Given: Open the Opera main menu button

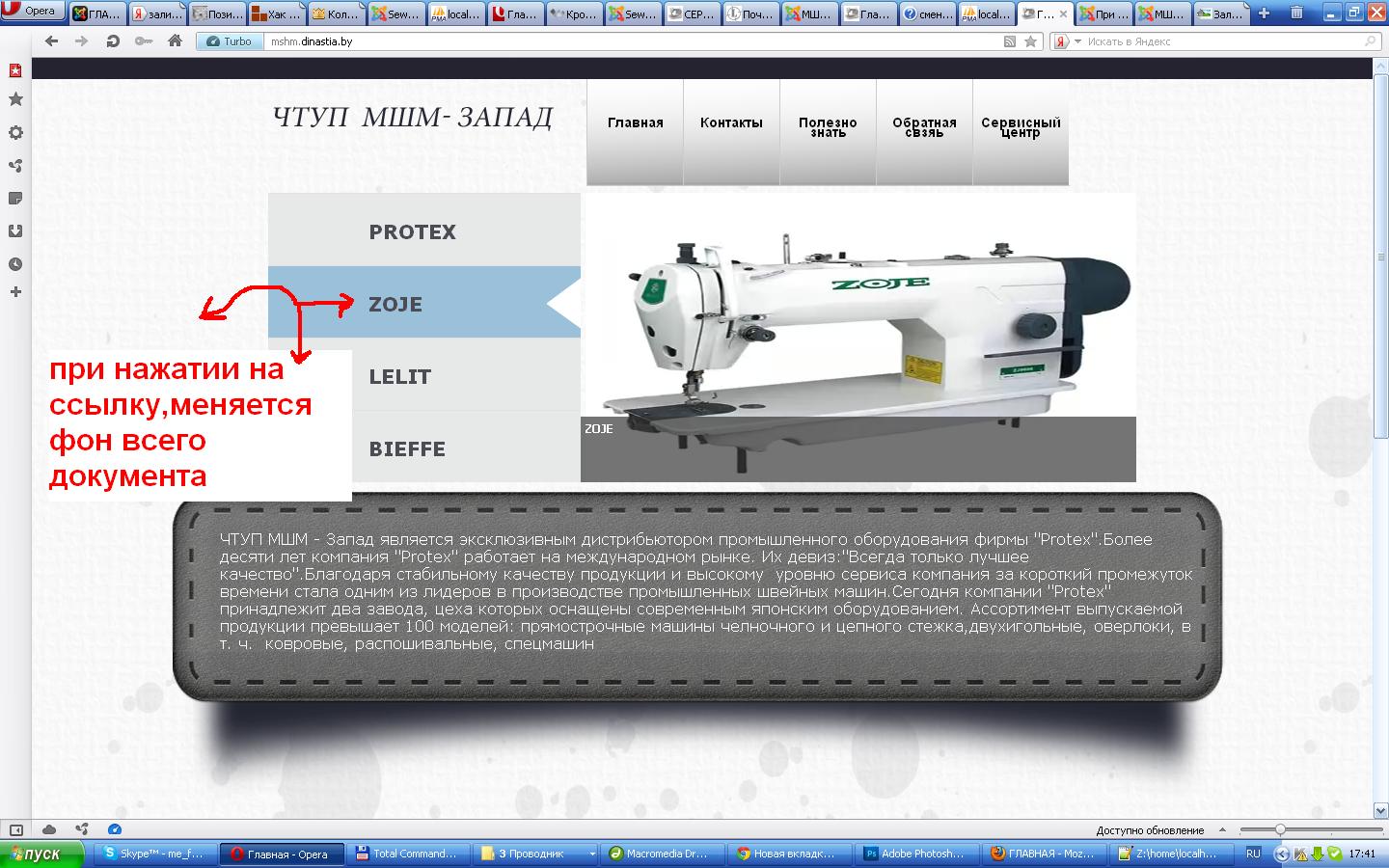Looking at the screenshot, I should (x=35, y=12).
